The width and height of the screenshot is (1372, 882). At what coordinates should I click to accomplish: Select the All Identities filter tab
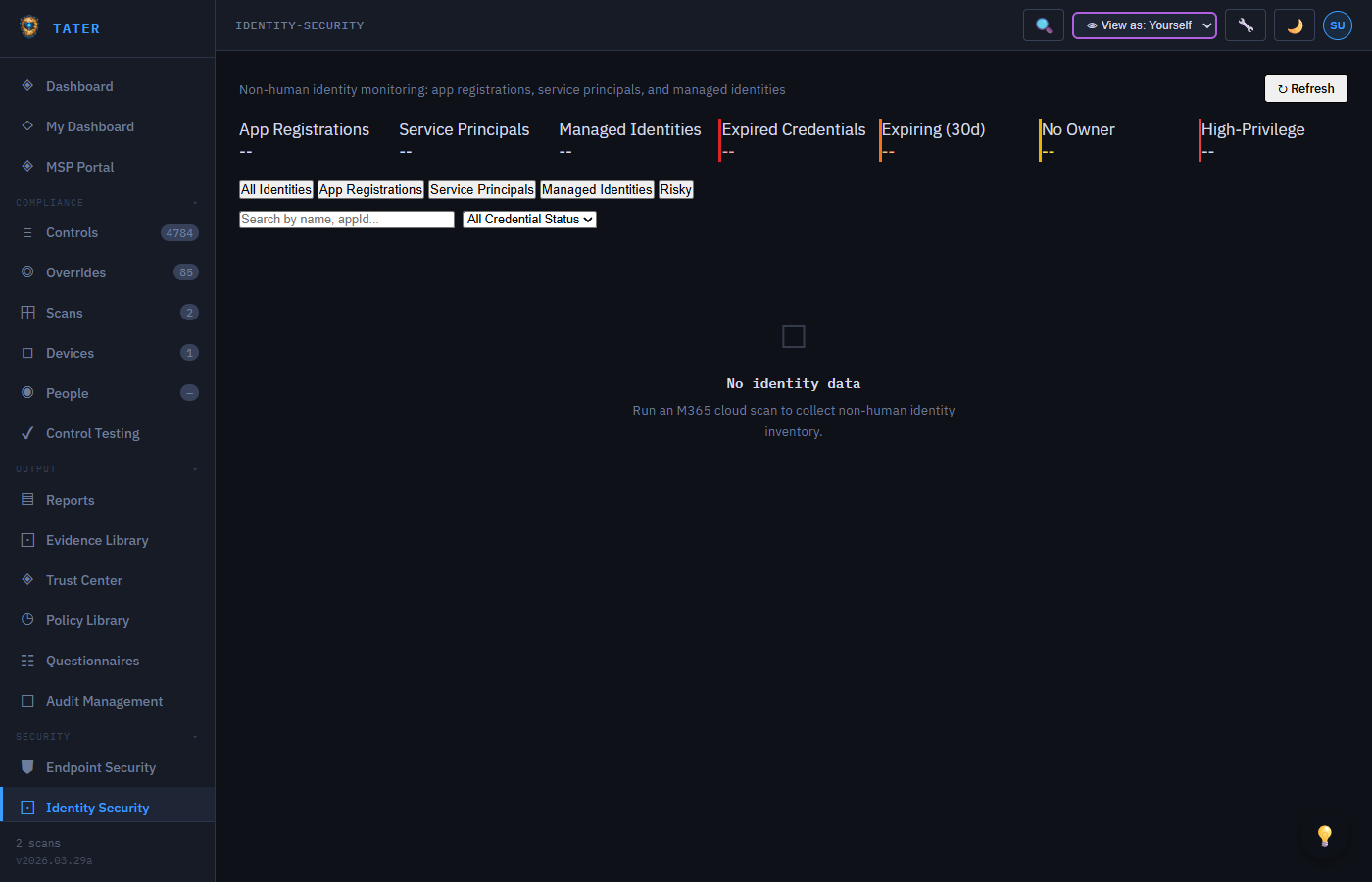[x=276, y=190]
